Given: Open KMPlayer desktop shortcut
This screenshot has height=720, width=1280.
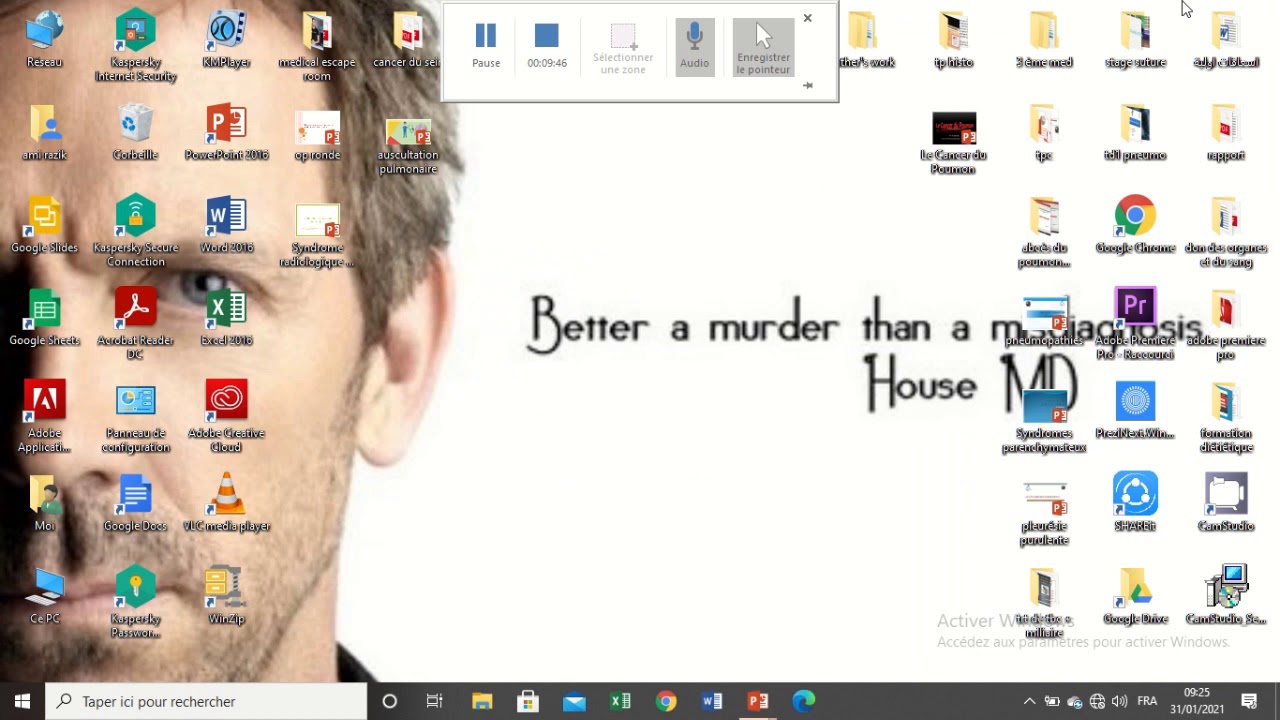Looking at the screenshot, I should (x=226, y=40).
